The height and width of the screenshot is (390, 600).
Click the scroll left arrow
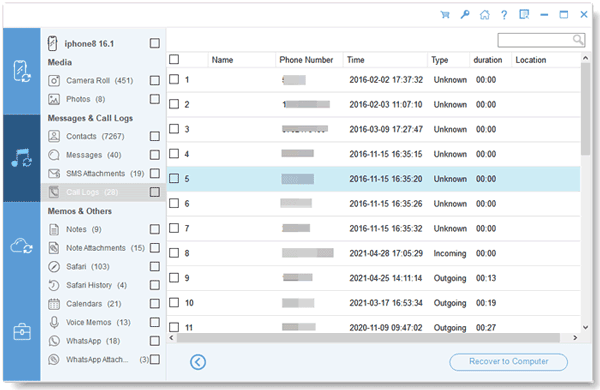pos(171,338)
